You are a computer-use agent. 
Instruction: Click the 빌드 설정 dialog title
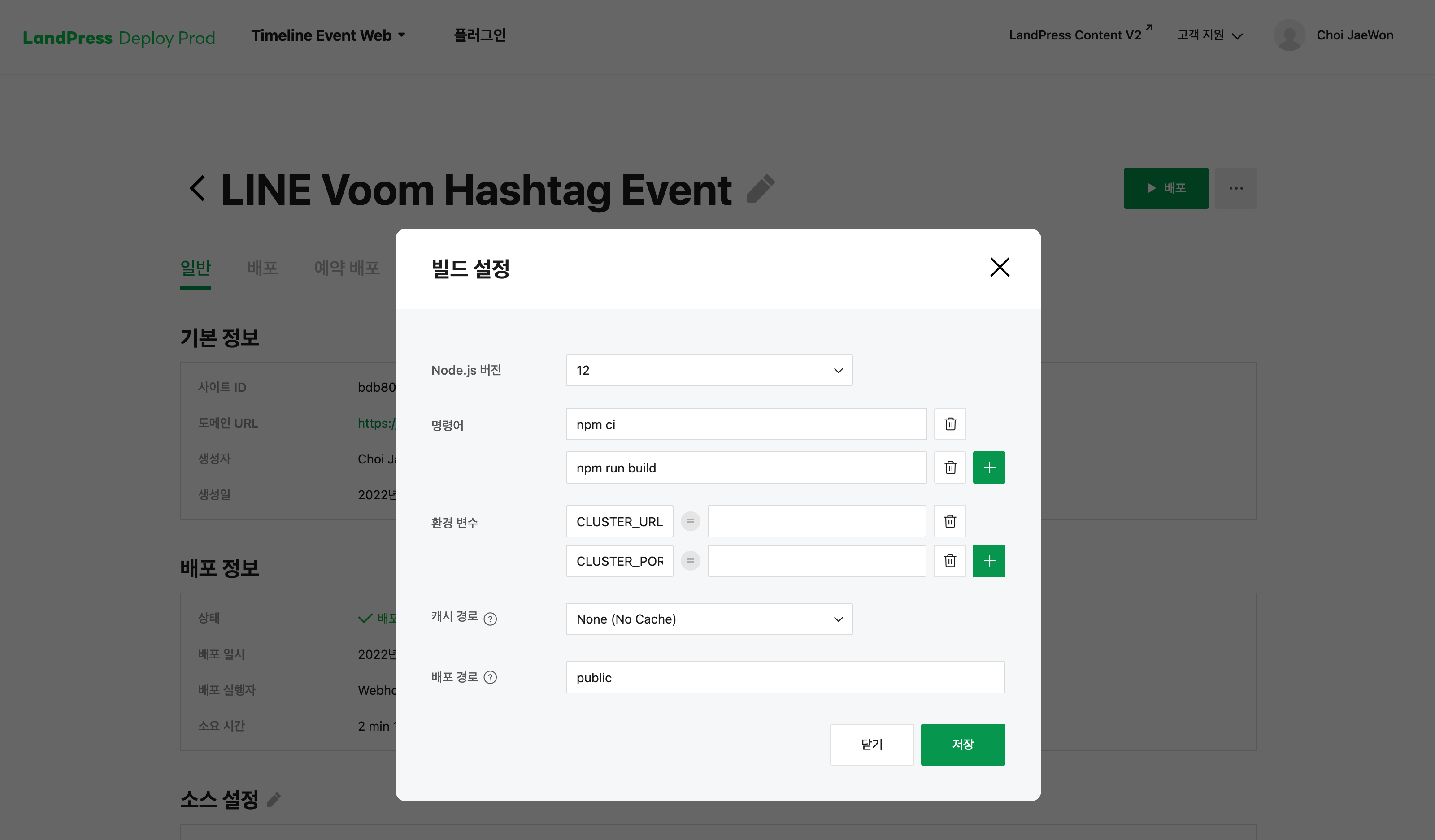click(x=470, y=268)
